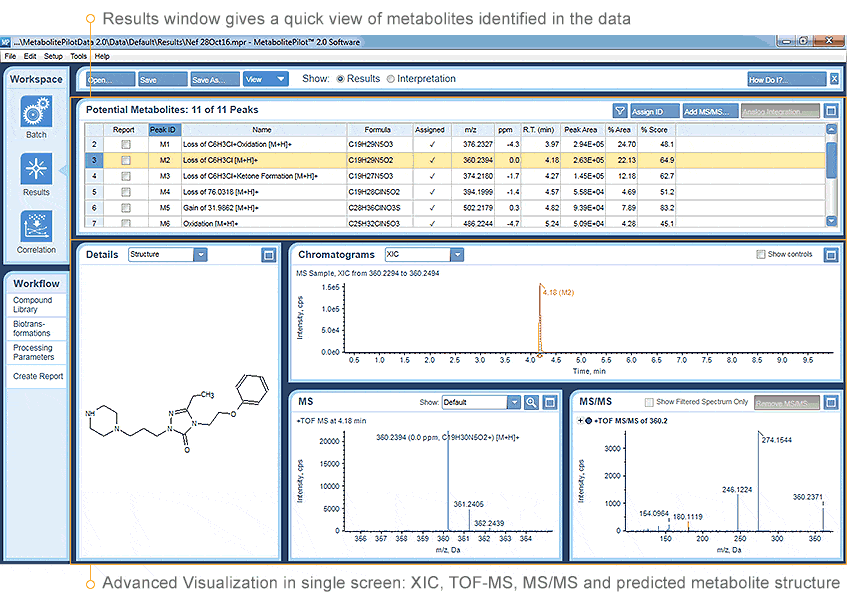
Task: Maximize the Potential Metabolites panel
Action: click(830, 111)
